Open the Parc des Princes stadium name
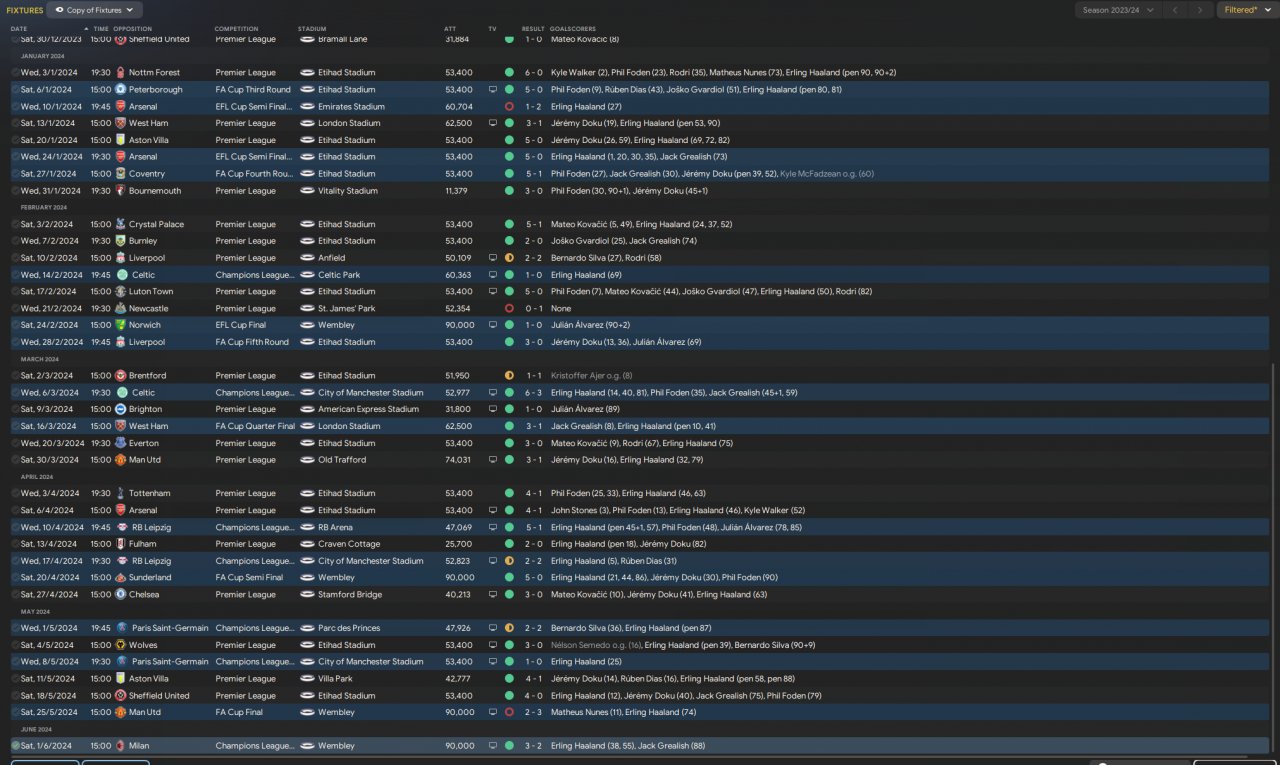 (349, 628)
